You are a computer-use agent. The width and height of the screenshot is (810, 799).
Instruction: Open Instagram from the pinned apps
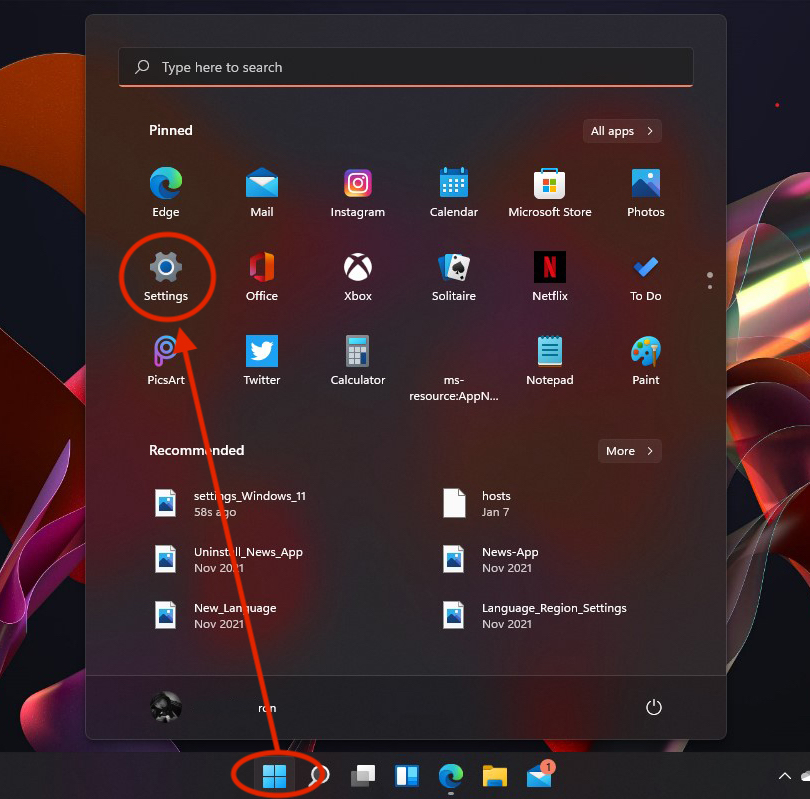357,192
